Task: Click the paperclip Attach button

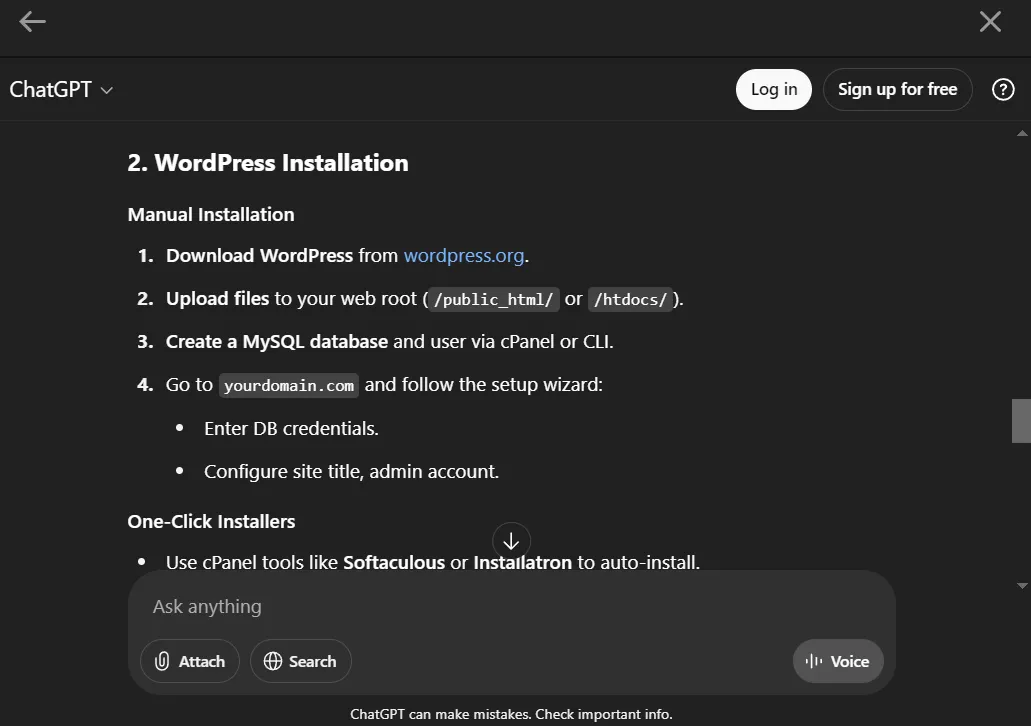Action: coord(190,661)
